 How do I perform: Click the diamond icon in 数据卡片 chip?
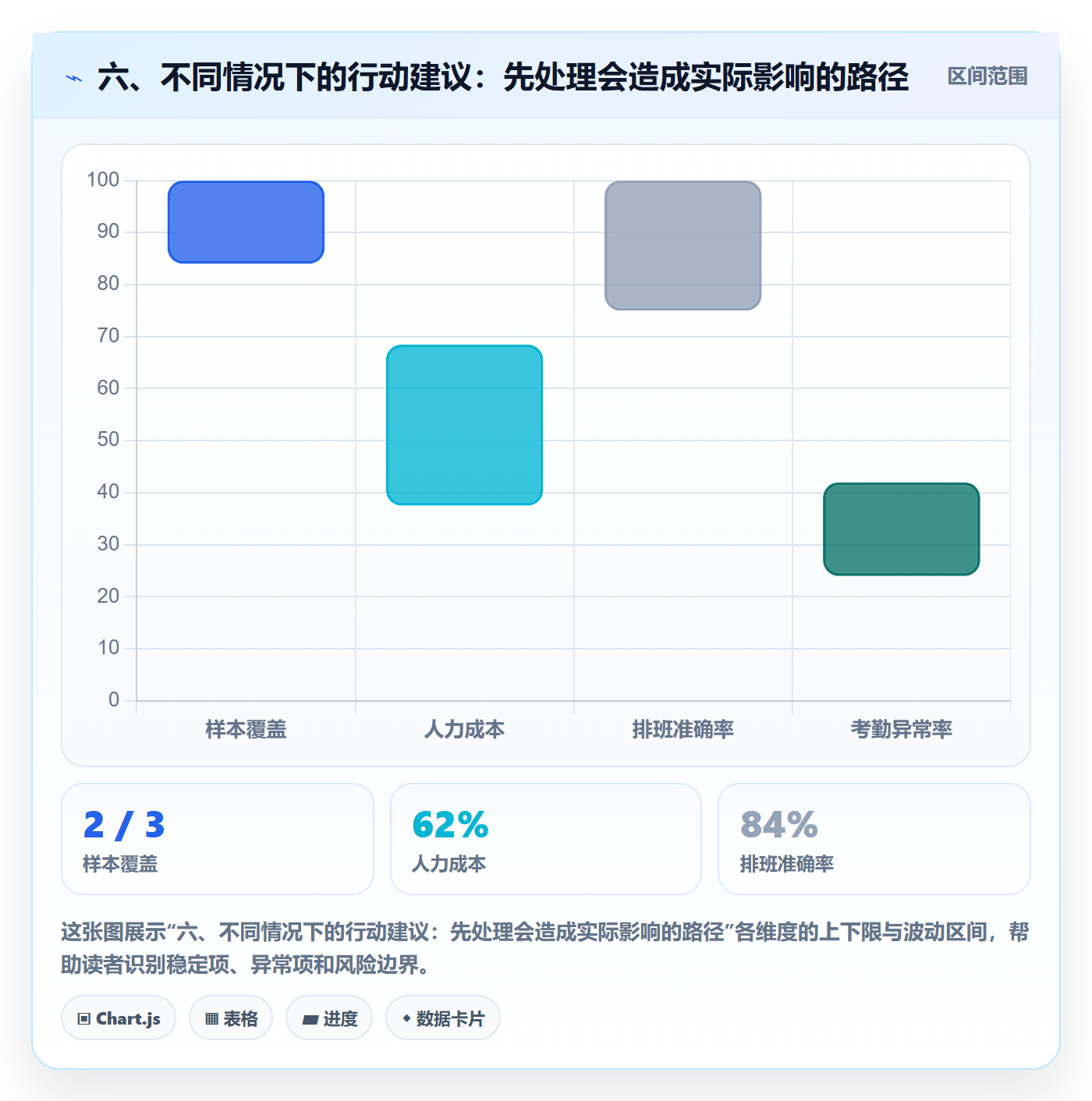(406, 1018)
